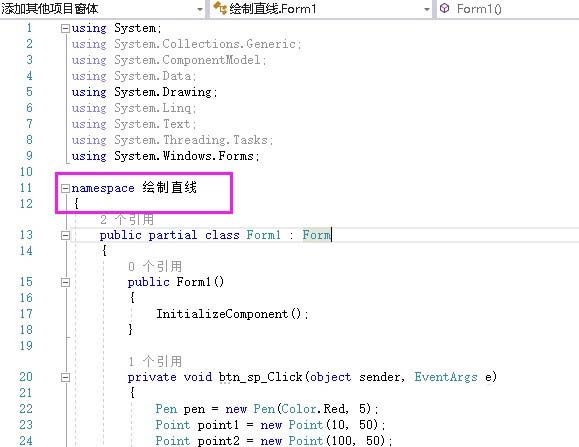Click 'System.Threading.Tasks' on line 8

(191, 140)
